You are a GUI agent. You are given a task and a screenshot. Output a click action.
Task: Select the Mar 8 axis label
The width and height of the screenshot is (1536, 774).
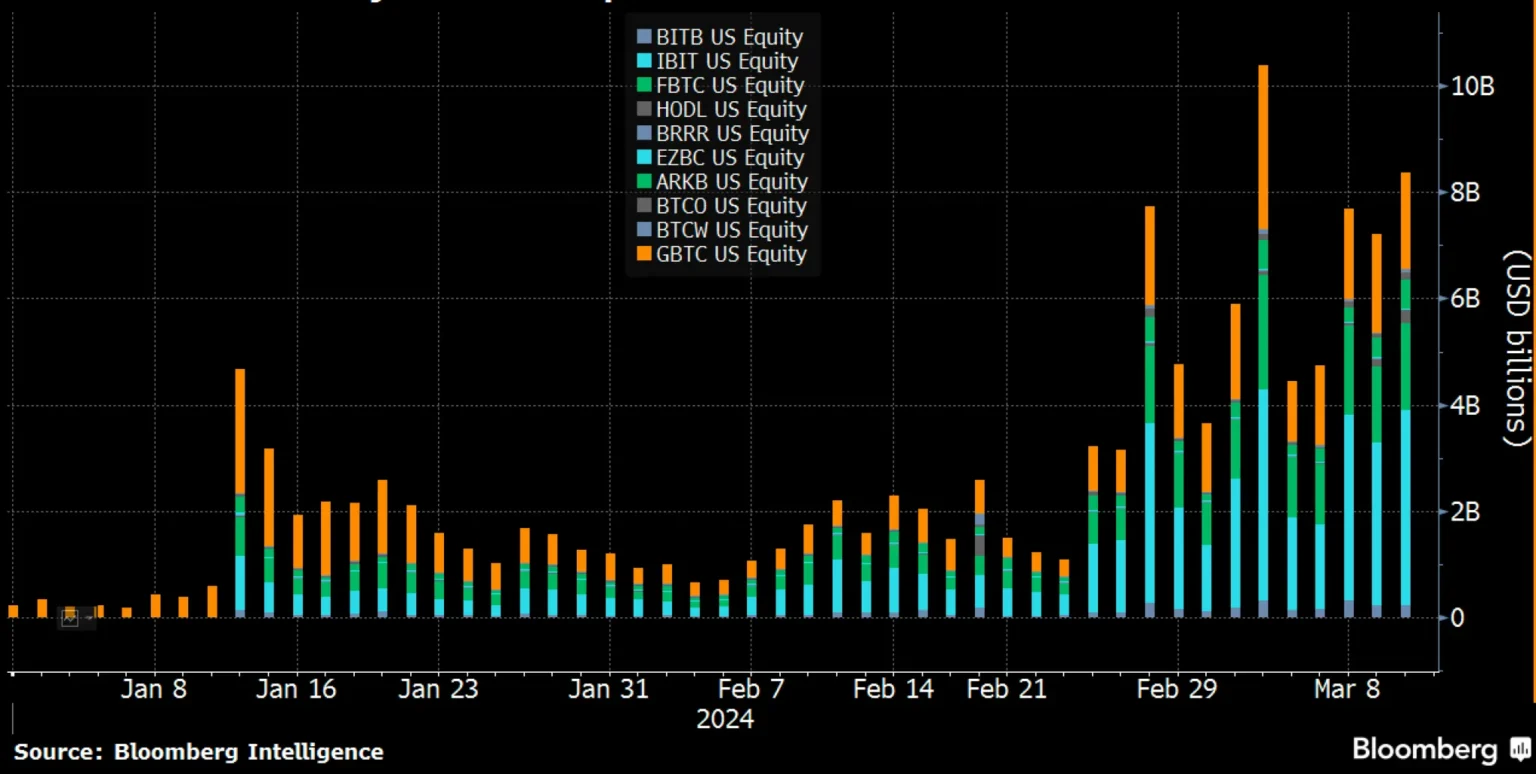[1349, 689]
